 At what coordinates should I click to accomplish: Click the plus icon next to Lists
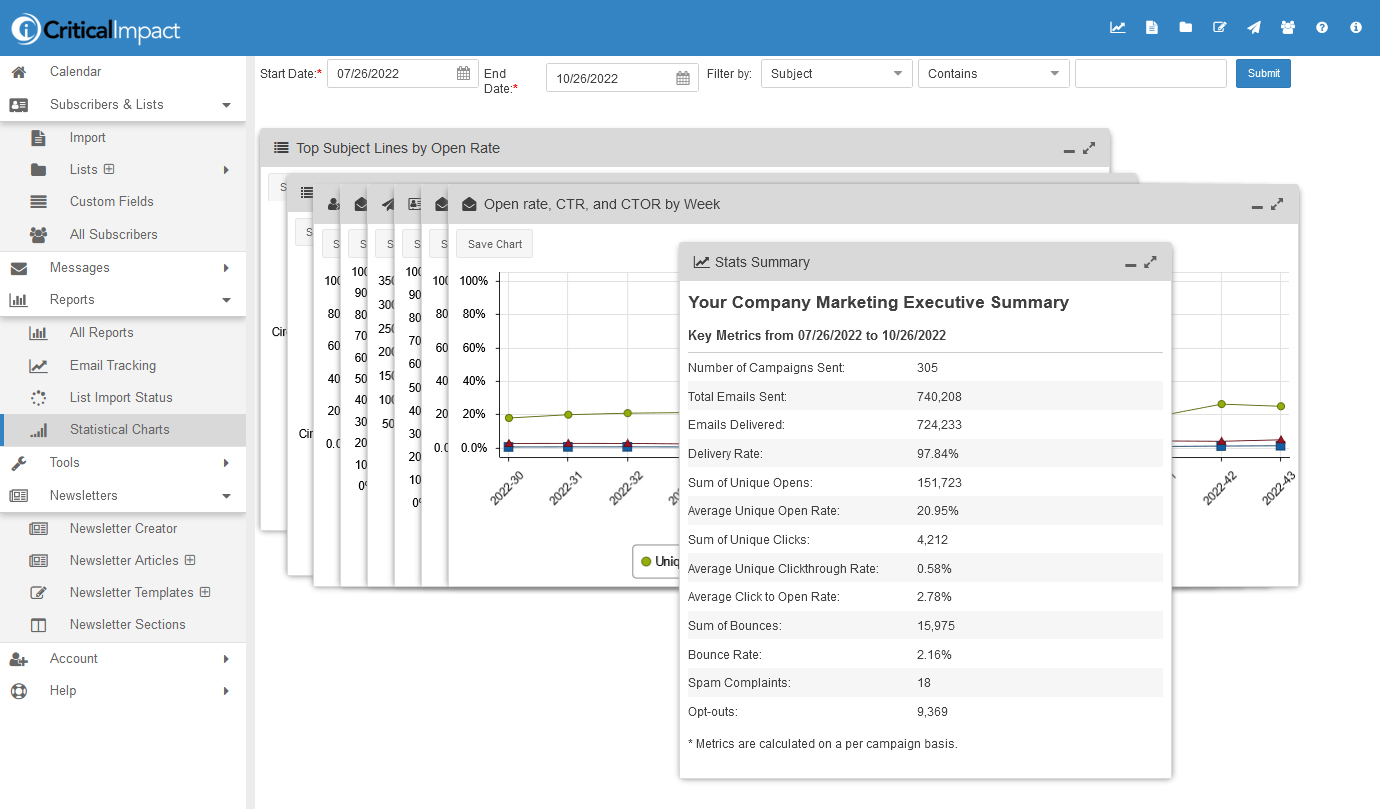109,169
